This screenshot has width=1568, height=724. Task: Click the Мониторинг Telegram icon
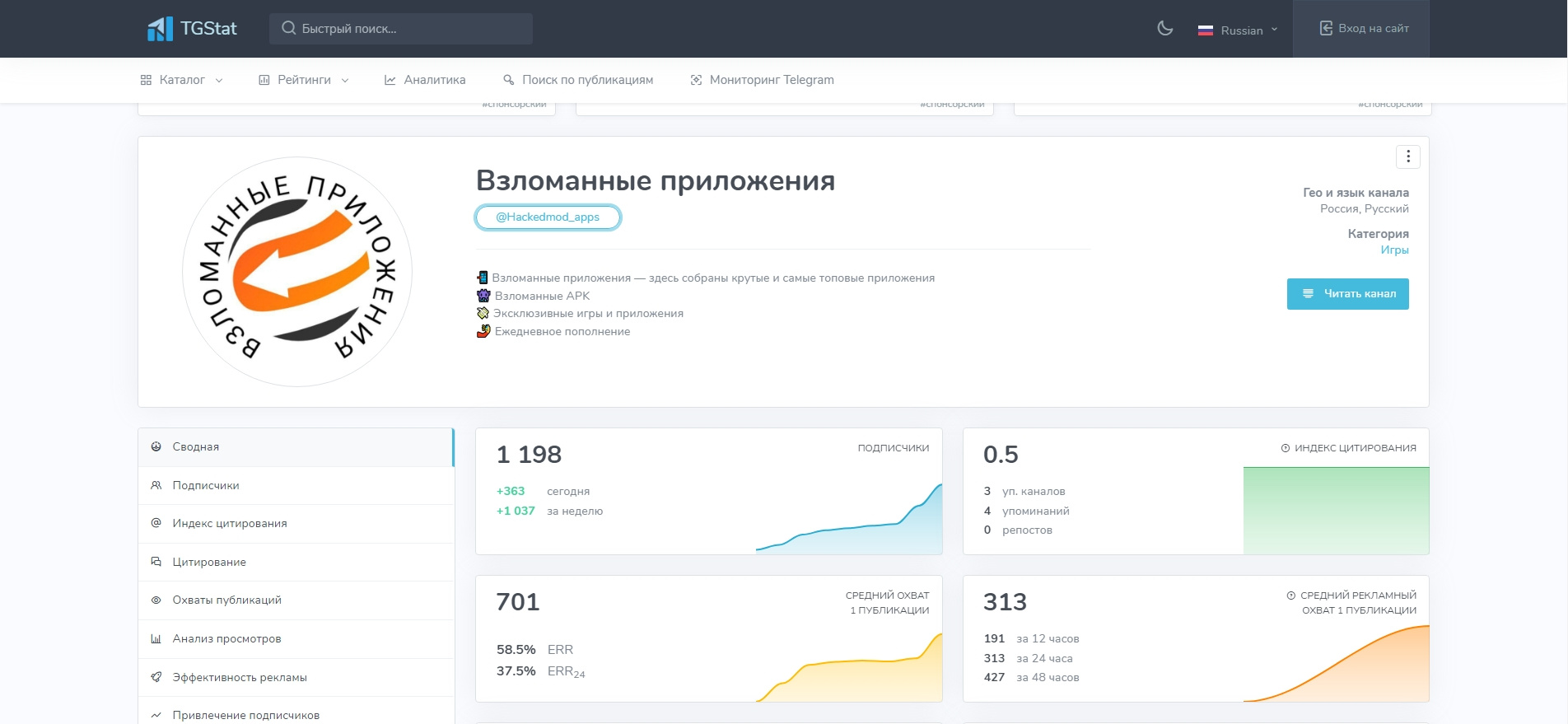[696, 80]
